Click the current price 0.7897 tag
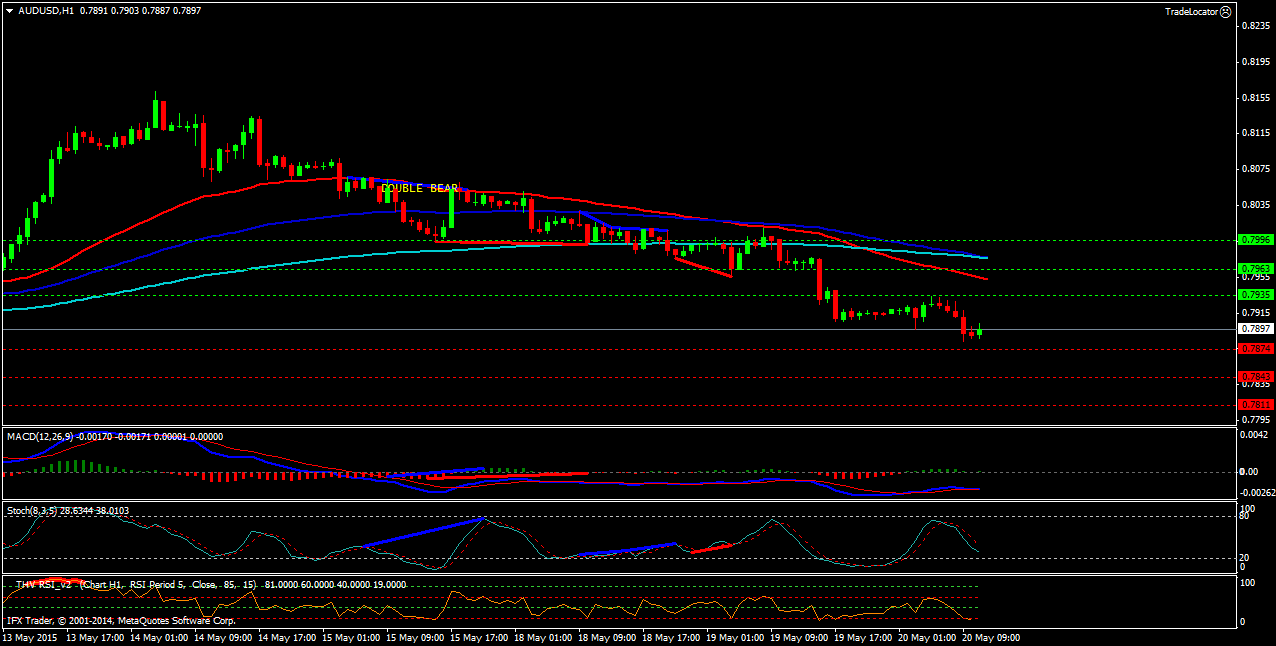 click(x=1255, y=329)
